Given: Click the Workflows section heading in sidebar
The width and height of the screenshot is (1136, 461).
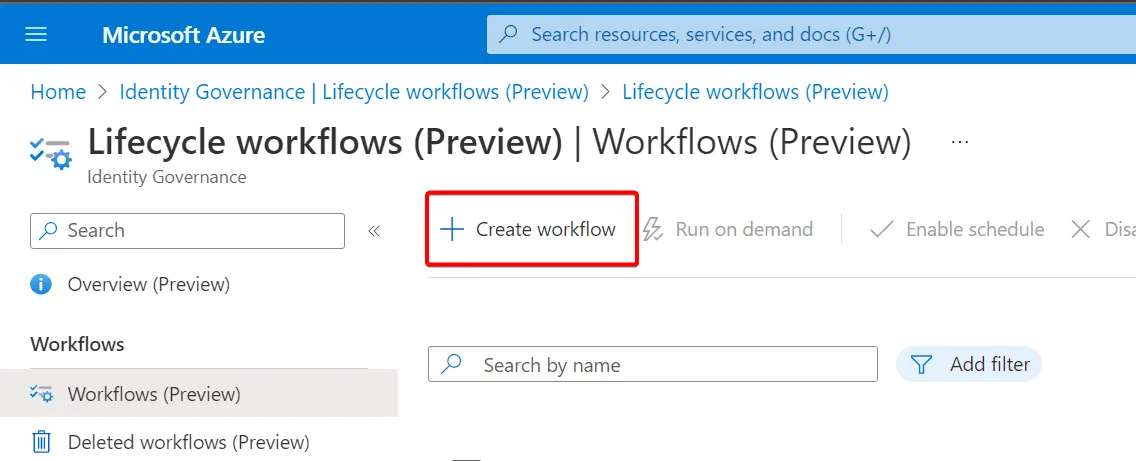Looking at the screenshot, I should coord(78,344).
